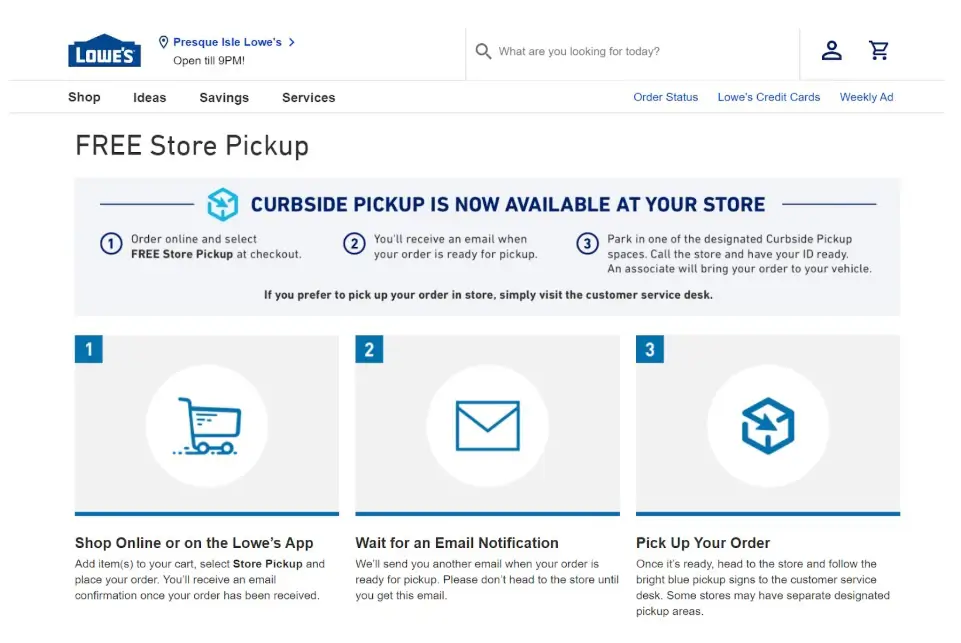Open the Services menu
The image size is (961, 643).
coord(308,97)
